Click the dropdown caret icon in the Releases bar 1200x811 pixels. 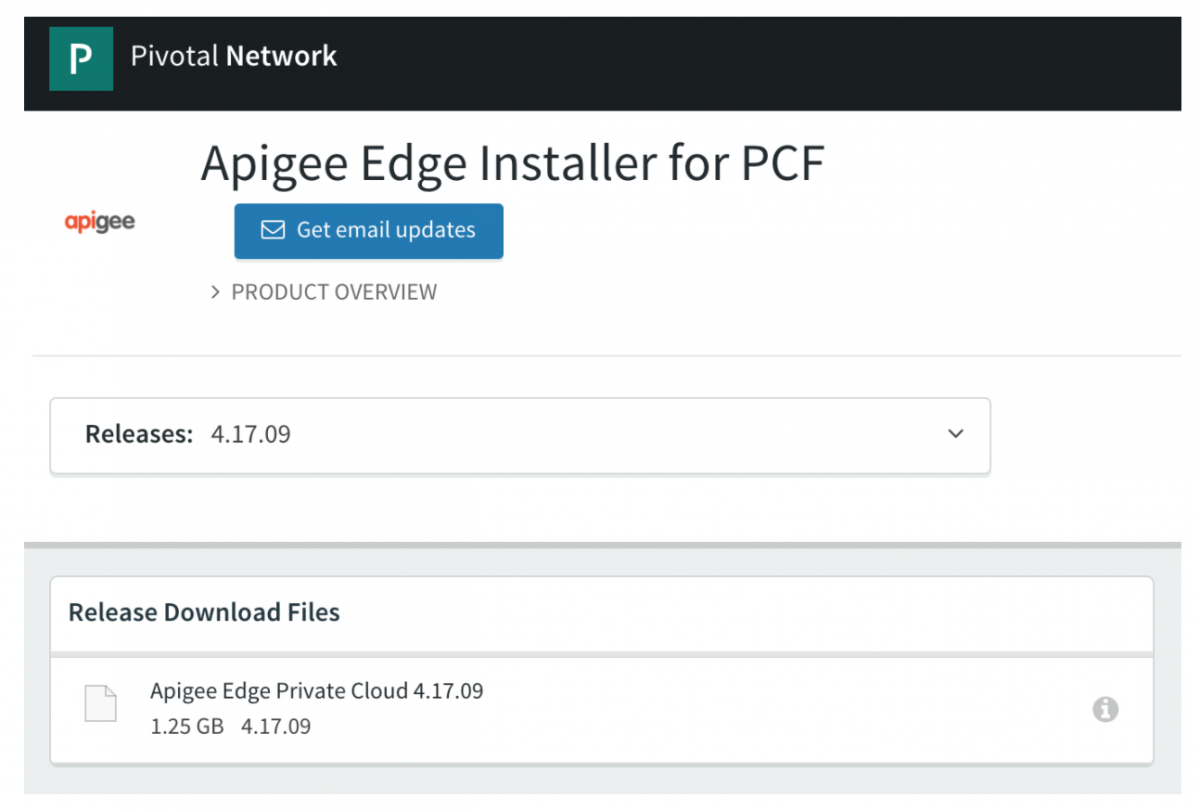[955, 435]
